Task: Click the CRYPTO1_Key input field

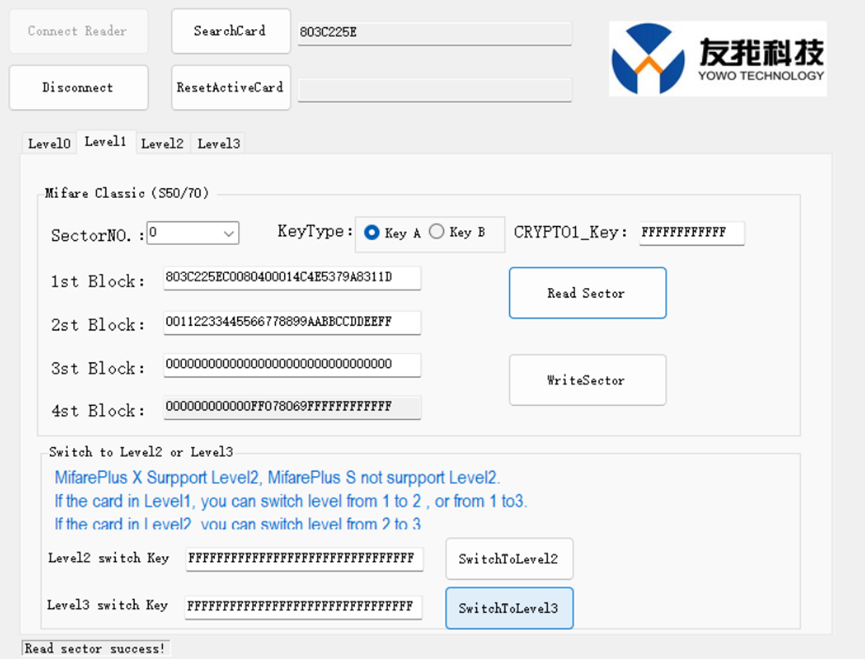Action: (691, 232)
